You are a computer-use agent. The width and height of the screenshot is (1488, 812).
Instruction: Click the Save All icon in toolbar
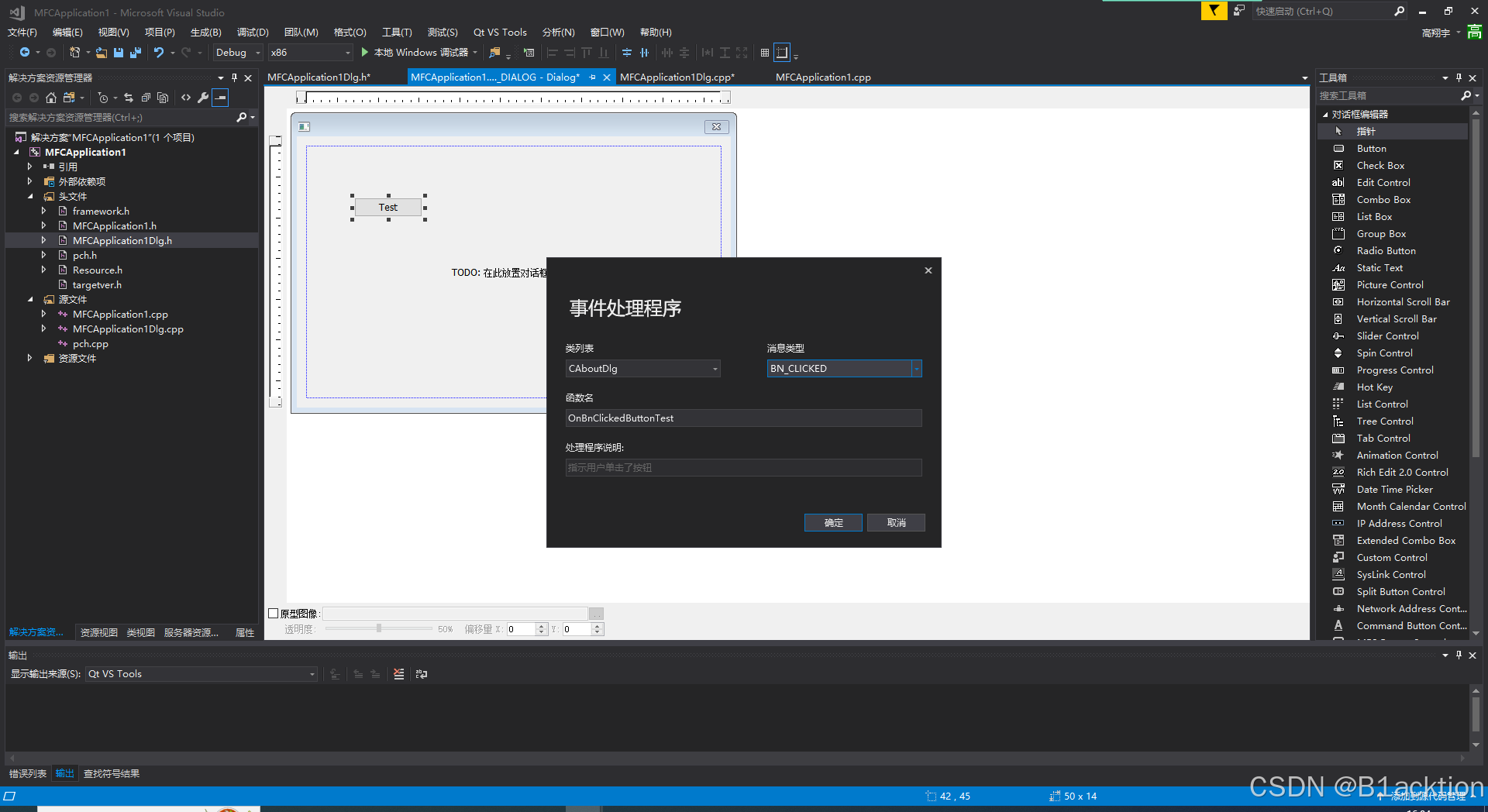click(136, 53)
